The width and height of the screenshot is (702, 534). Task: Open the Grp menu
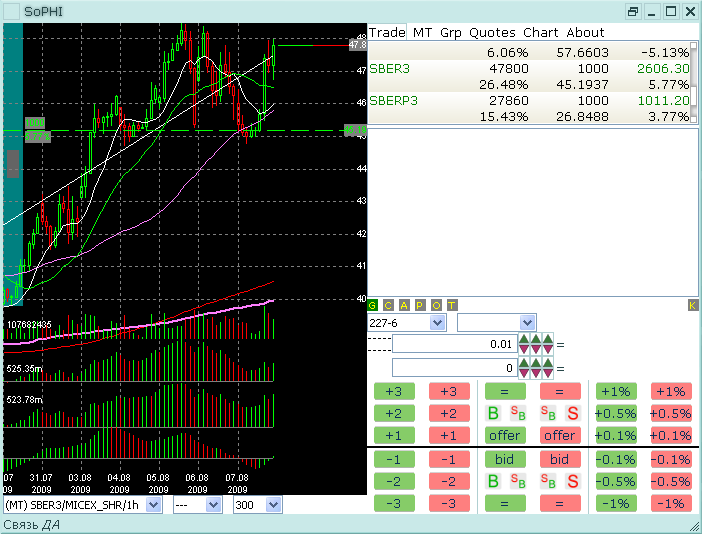tap(451, 32)
